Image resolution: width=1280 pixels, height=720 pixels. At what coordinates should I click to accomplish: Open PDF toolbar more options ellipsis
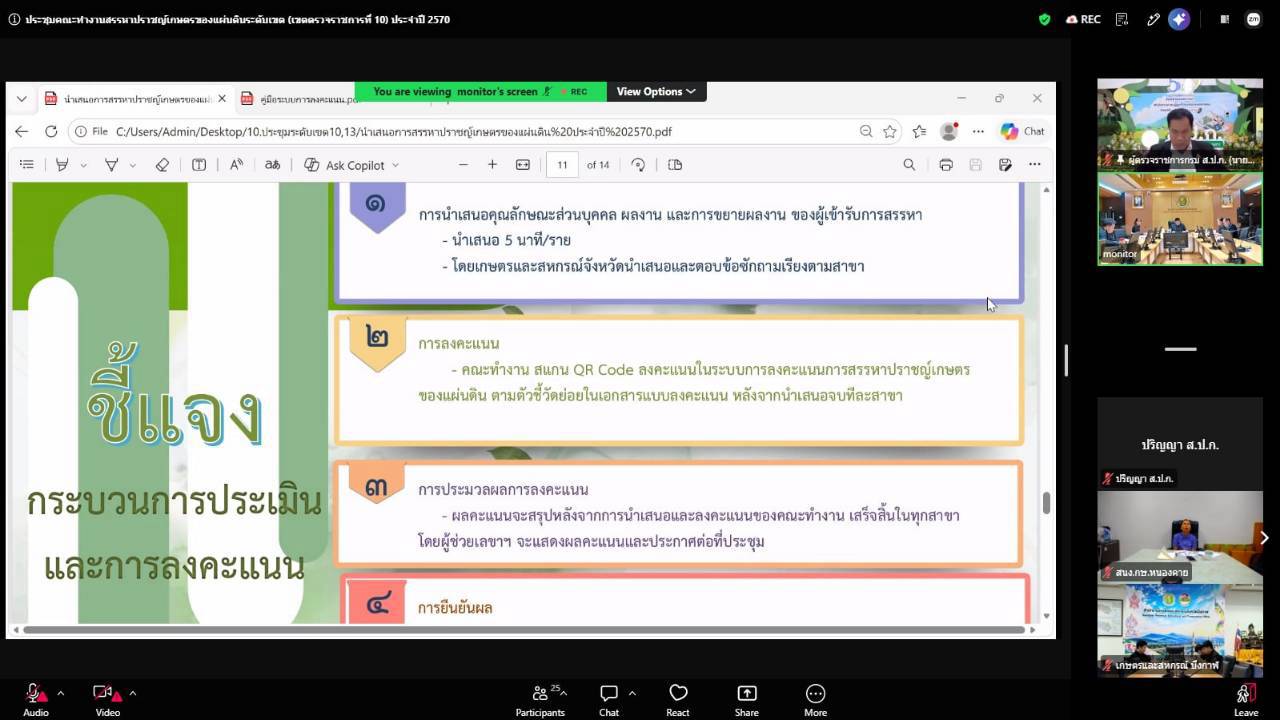1035,165
